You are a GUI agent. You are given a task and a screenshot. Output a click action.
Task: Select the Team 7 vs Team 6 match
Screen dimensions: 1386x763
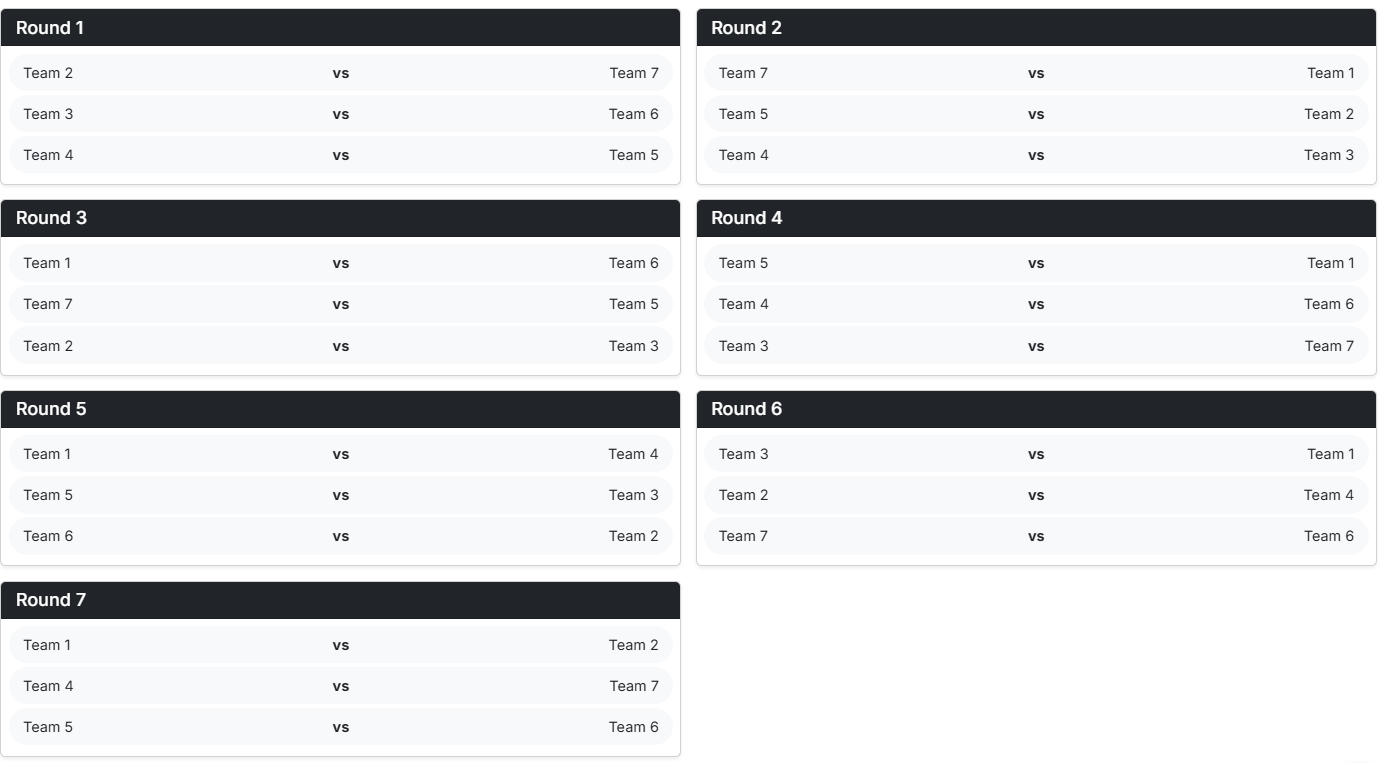[x=1037, y=535]
